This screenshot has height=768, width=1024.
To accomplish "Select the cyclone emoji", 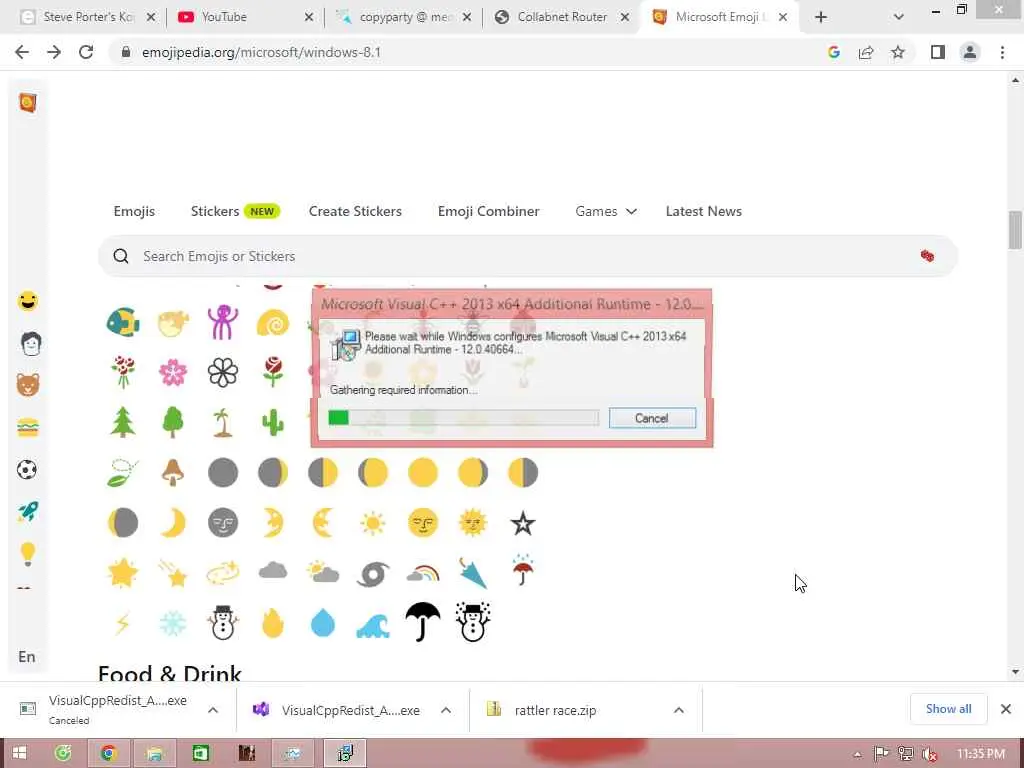I will pos(373,574).
